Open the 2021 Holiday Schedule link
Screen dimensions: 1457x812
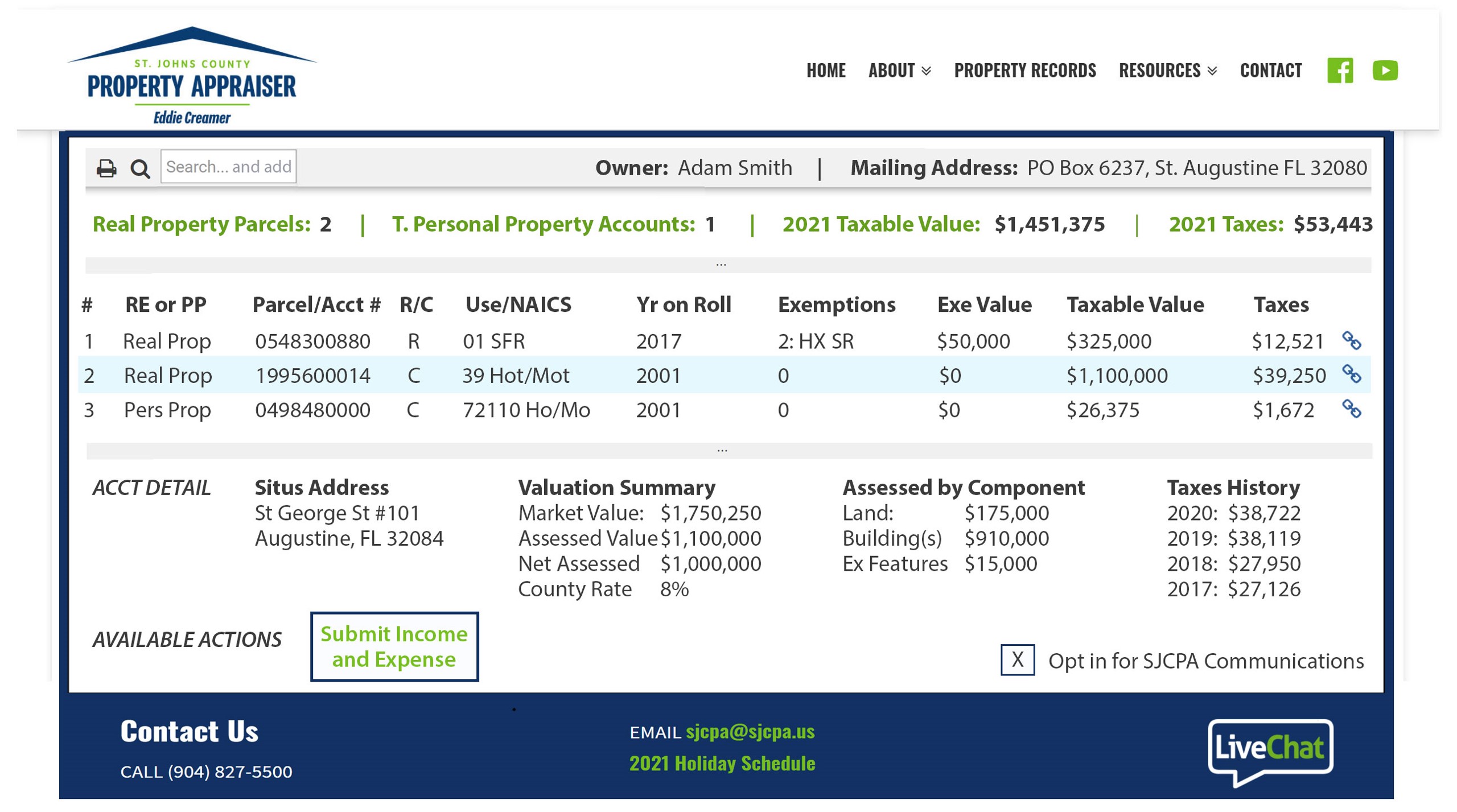pyautogui.click(x=722, y=764)
